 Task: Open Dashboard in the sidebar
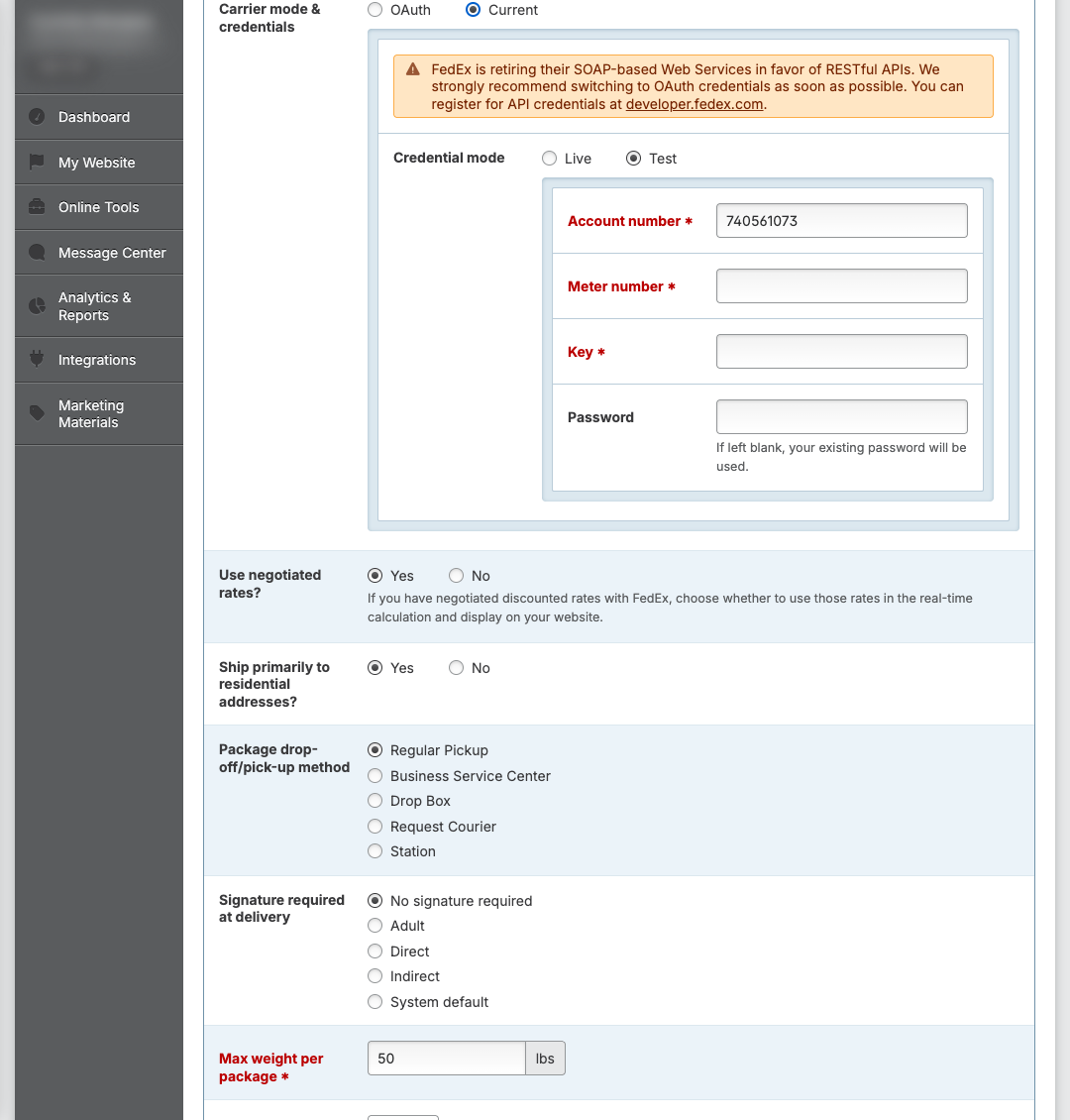coord(99,117)
